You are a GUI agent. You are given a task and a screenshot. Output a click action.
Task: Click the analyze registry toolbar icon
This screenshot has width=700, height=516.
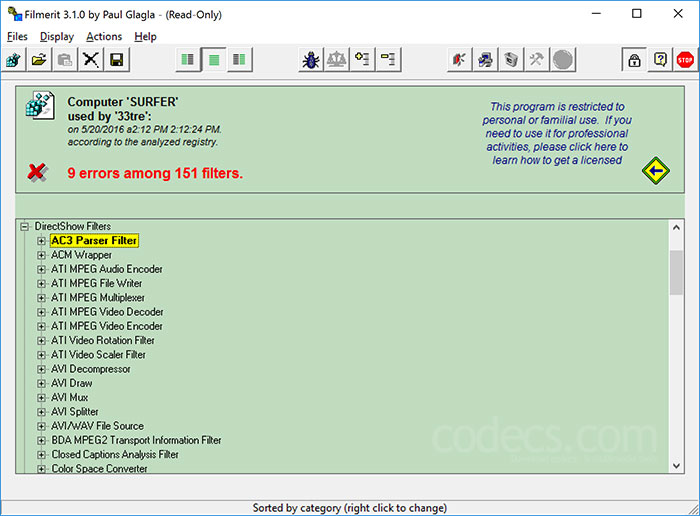(x=14, y=59)
